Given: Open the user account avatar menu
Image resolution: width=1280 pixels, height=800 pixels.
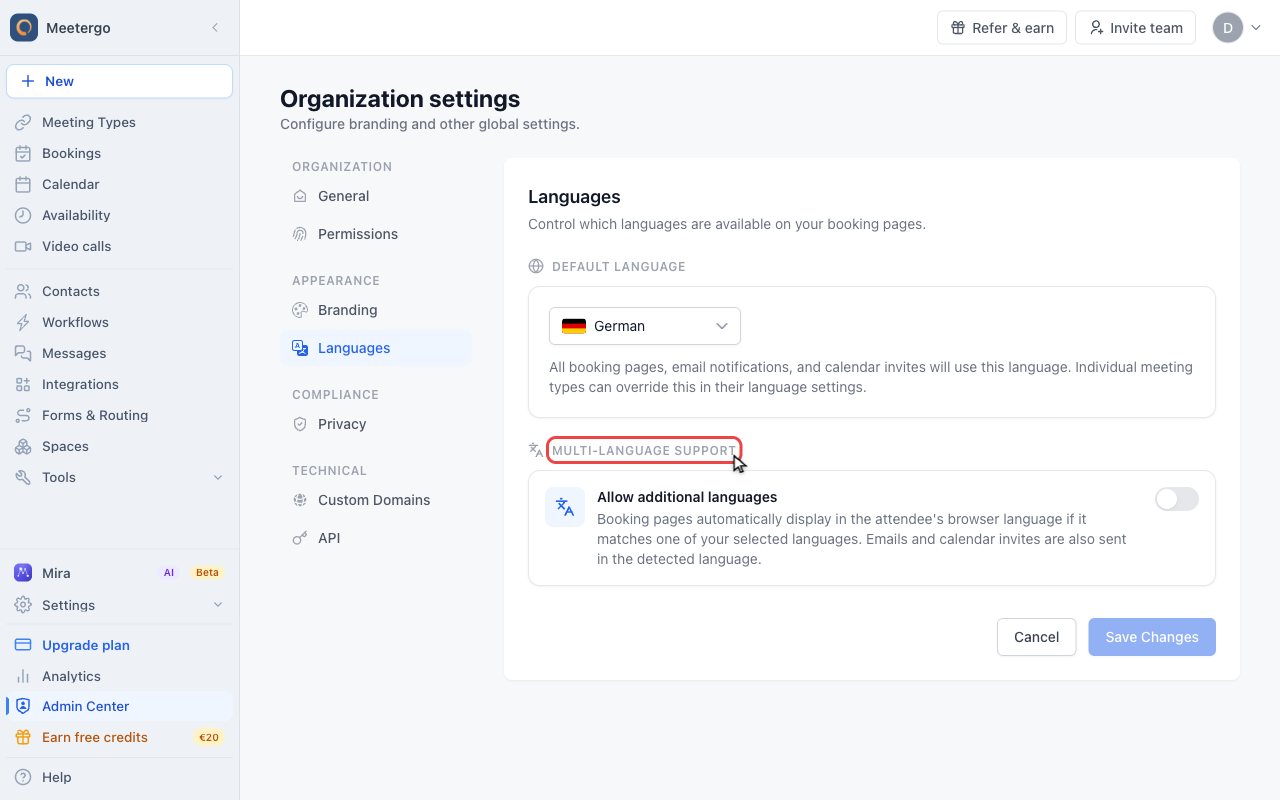Looking at the screenshot, I should [1237, 28].
